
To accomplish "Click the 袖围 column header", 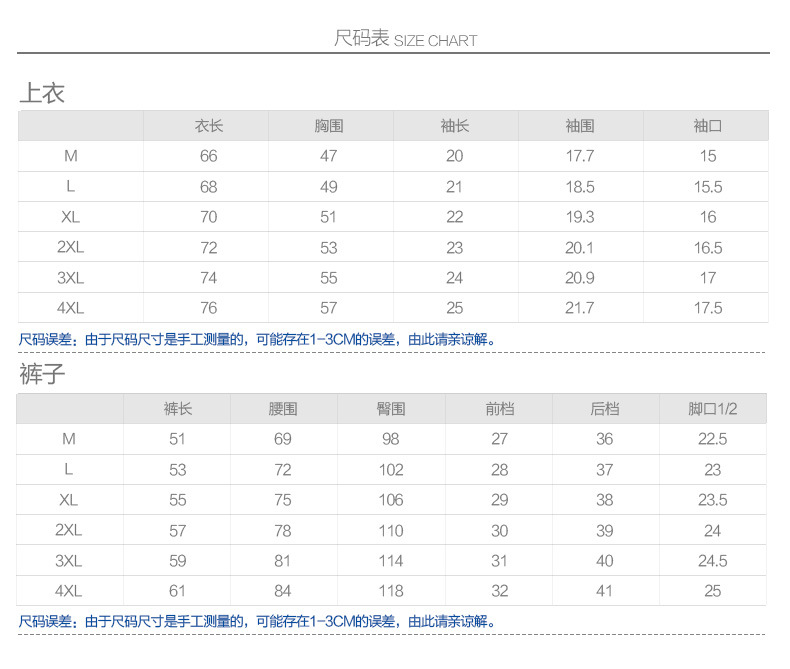I will tap(579, 126).
